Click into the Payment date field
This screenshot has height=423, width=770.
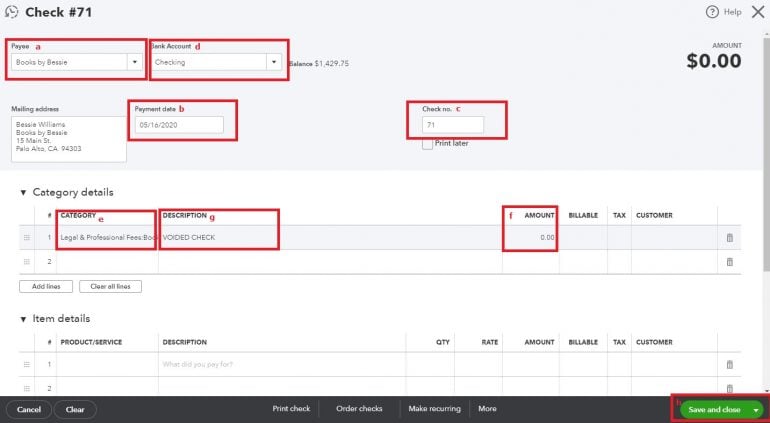point(178,125)
